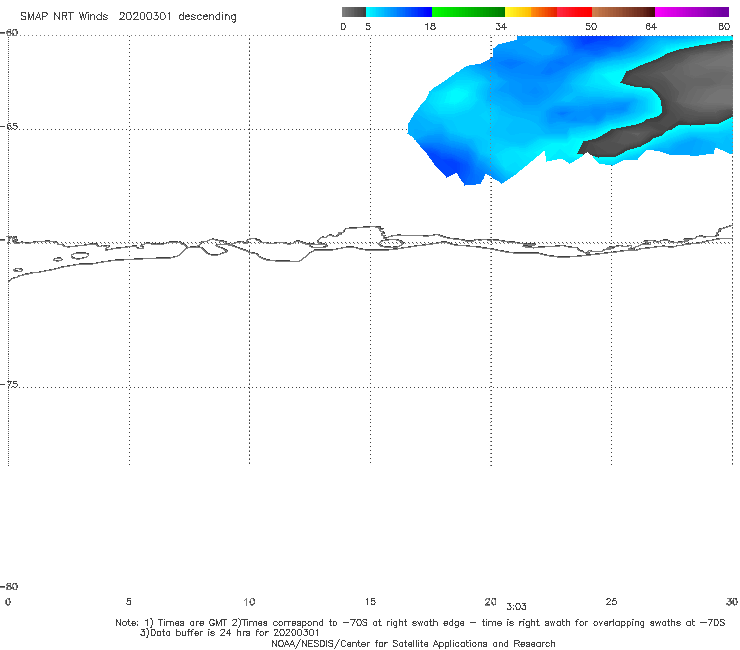Click the latitude label '-65'

pyautogui.click(x=9, y=127)
